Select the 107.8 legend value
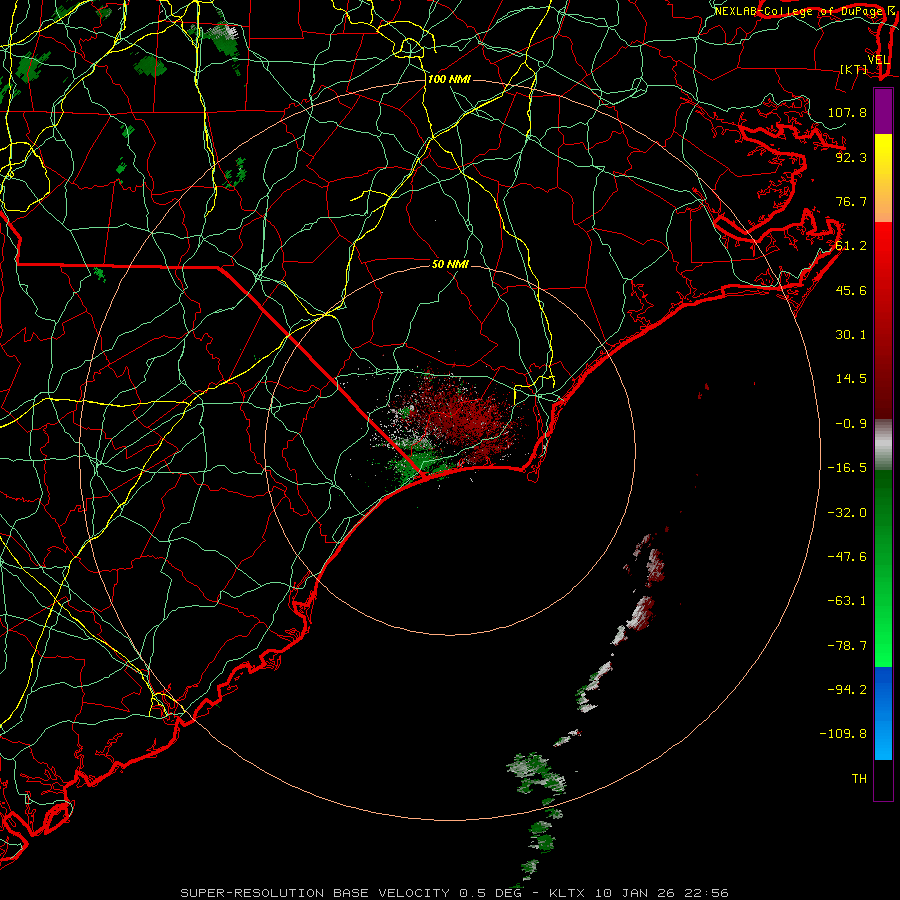Screen dimensions: 900x900 (847, 112)
